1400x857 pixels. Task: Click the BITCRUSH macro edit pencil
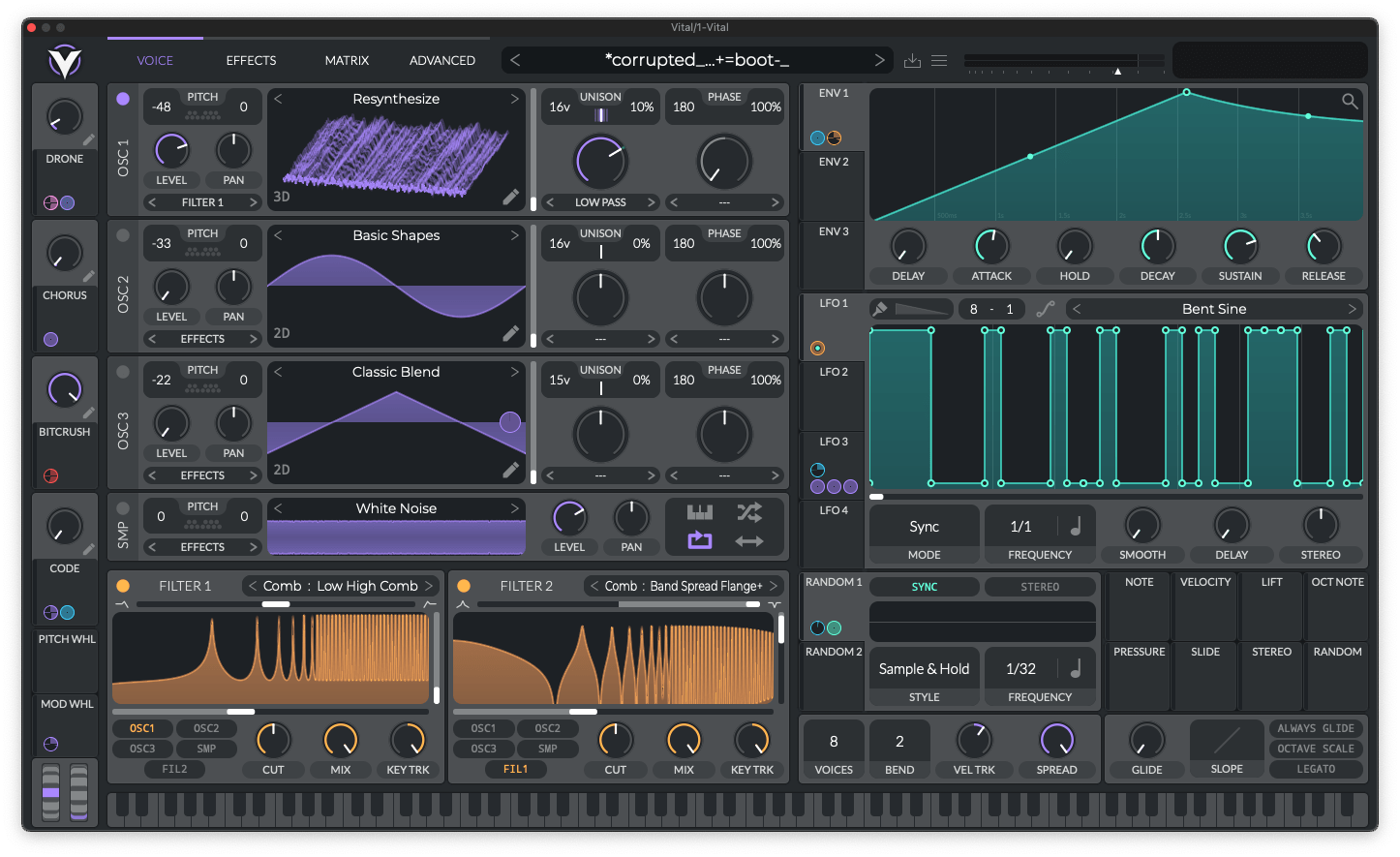click(x=88, y=413)
